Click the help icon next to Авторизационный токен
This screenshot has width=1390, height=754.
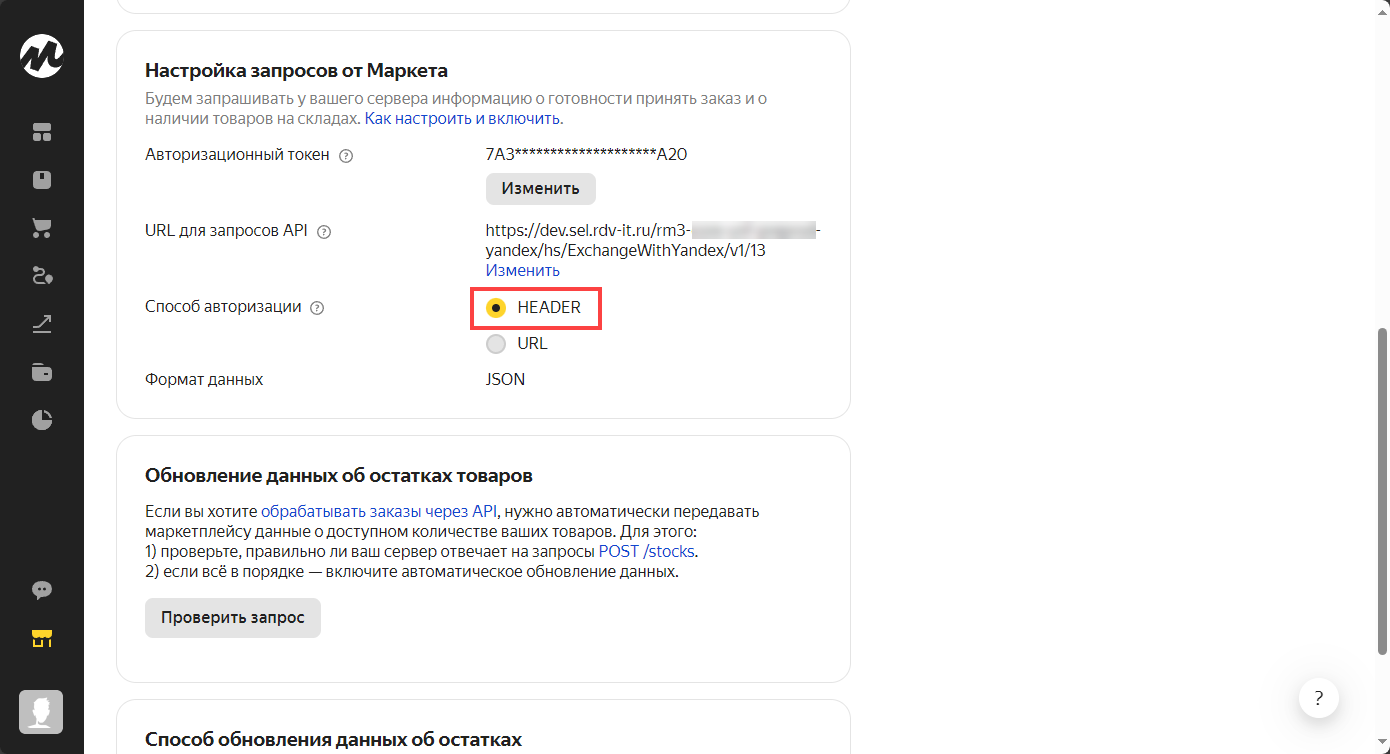tap(347, 156)
